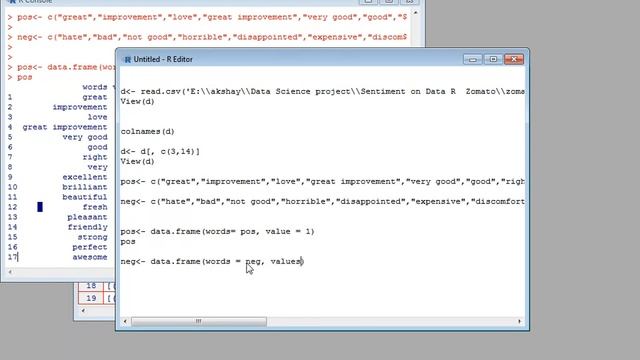
Task: Click the 'brilliant' row in R Console
Action: pyautogui.click(x=58, y=187)
